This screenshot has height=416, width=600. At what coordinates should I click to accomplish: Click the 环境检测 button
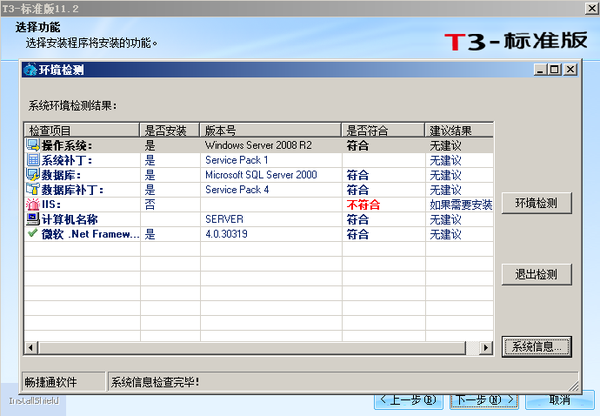[x=536, y=203]
